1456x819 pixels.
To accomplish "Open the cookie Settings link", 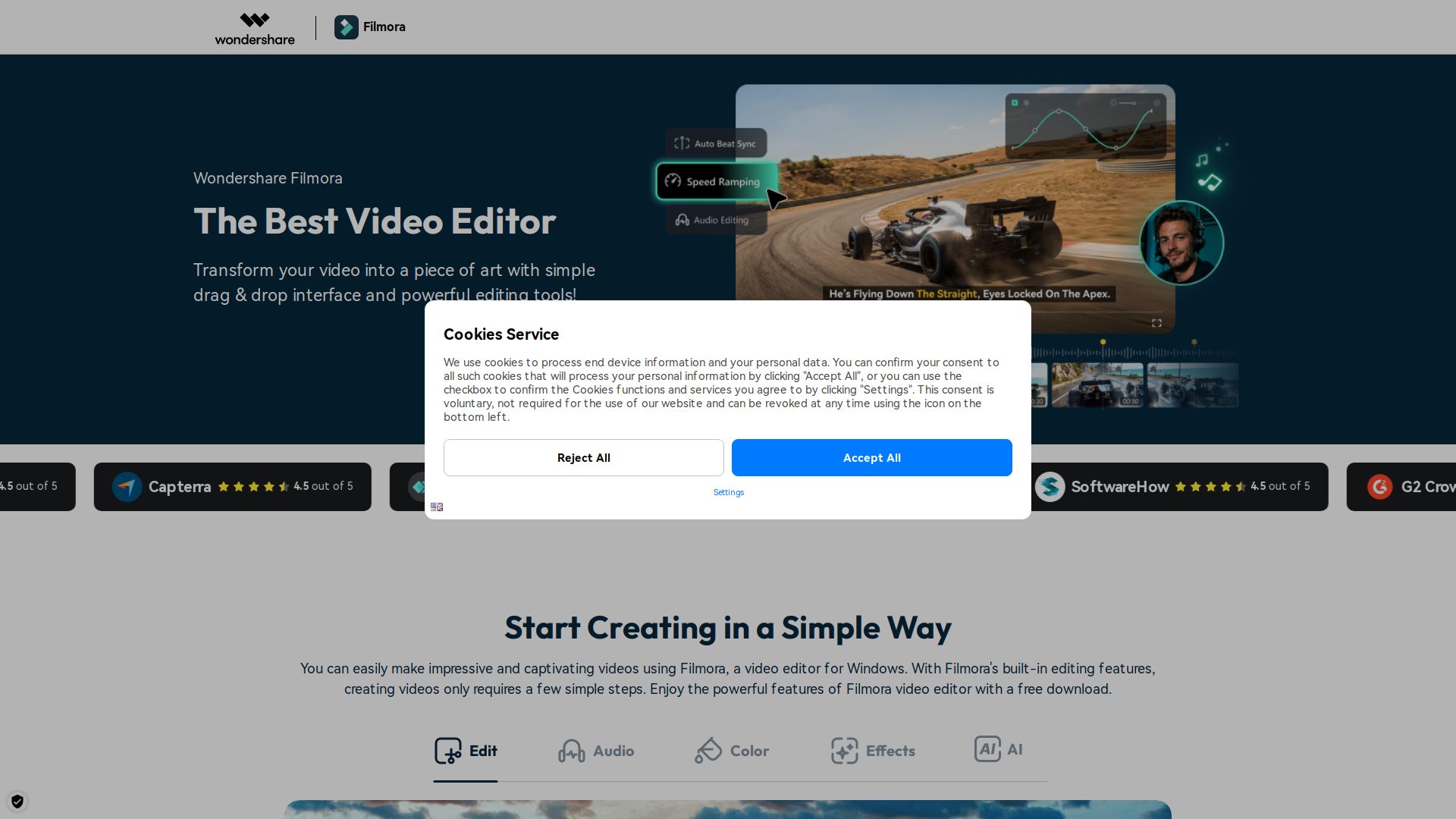I will [729, 493].
